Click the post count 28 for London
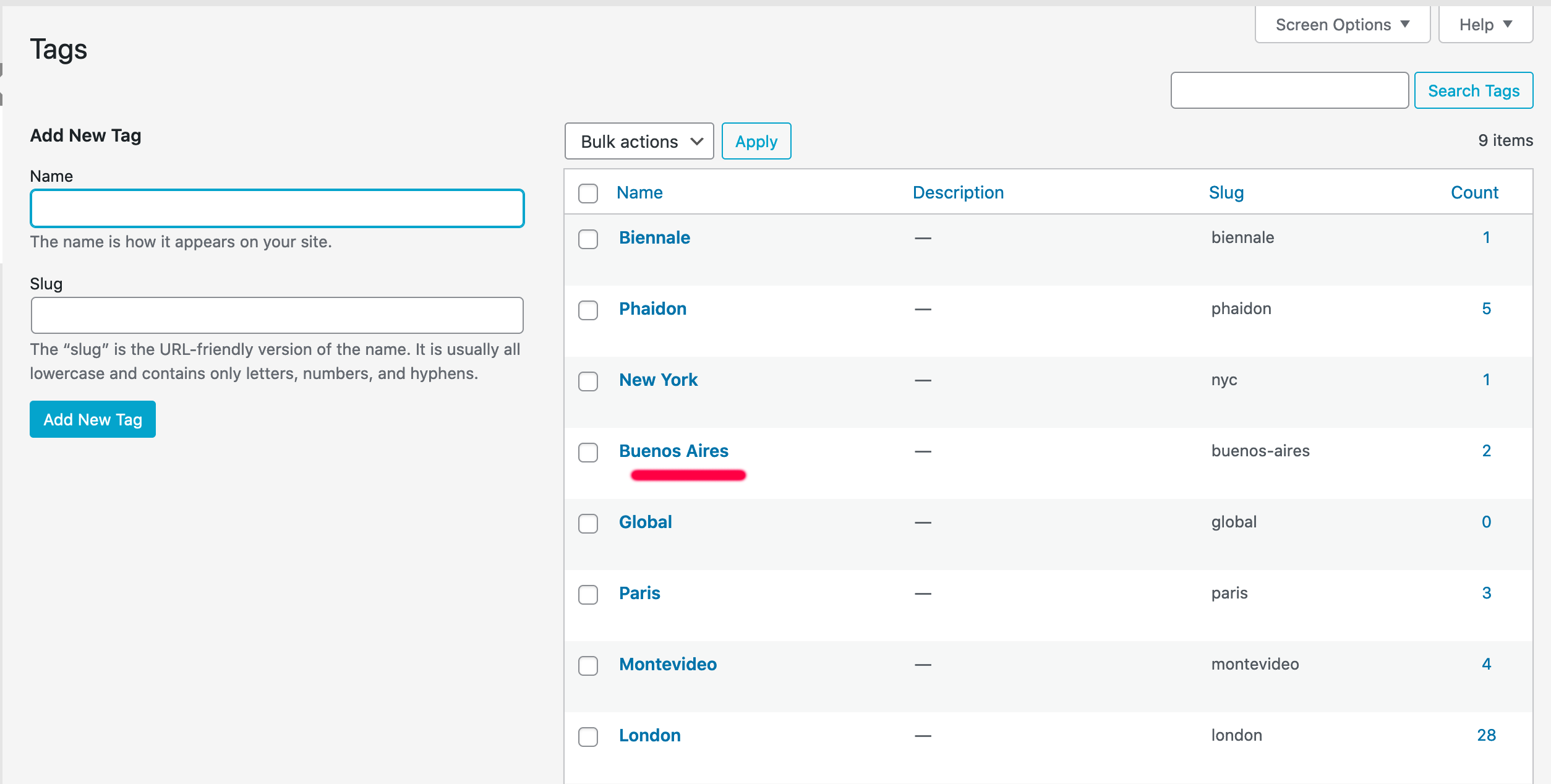1551x784 pixels. point(1485,735)
